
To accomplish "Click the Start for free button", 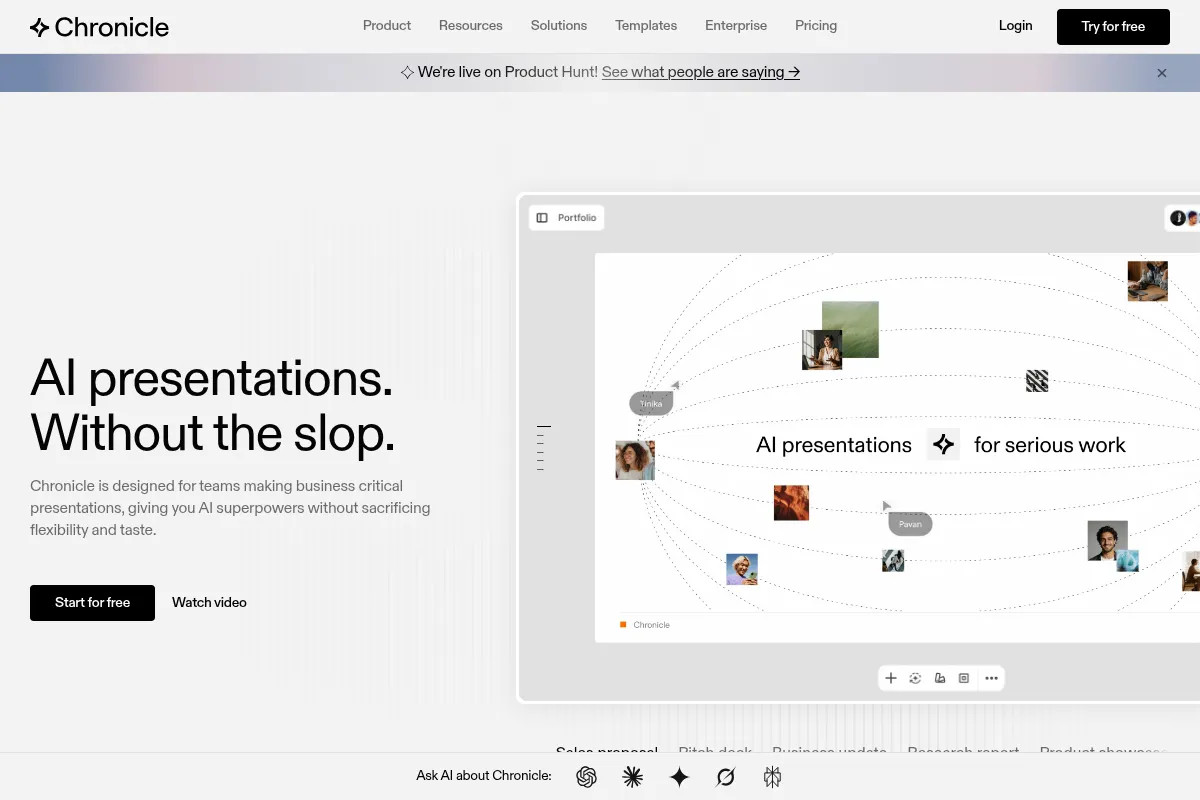I will click(92, 603).
